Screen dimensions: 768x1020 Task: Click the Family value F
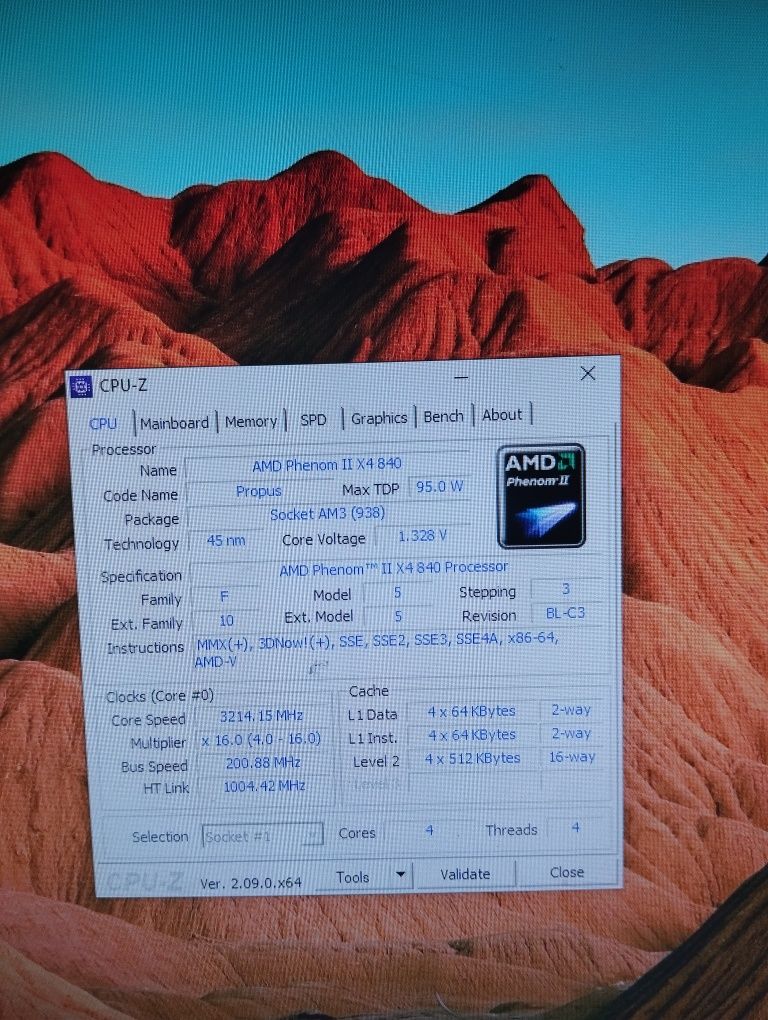224,597
